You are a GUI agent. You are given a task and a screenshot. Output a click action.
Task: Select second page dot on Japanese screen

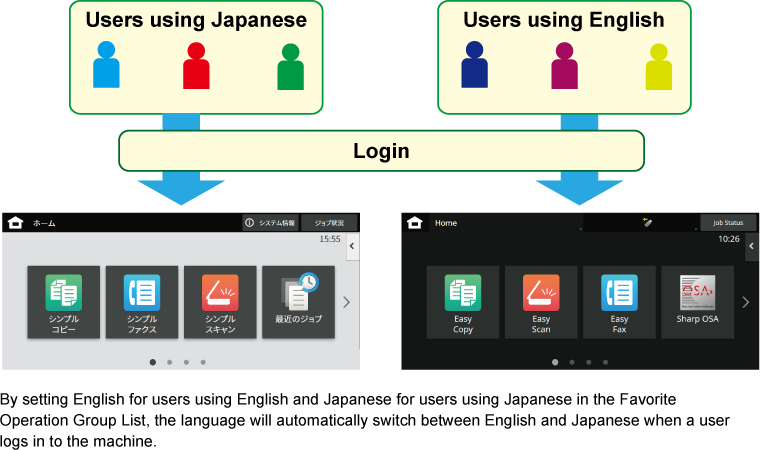pos(169,362)
